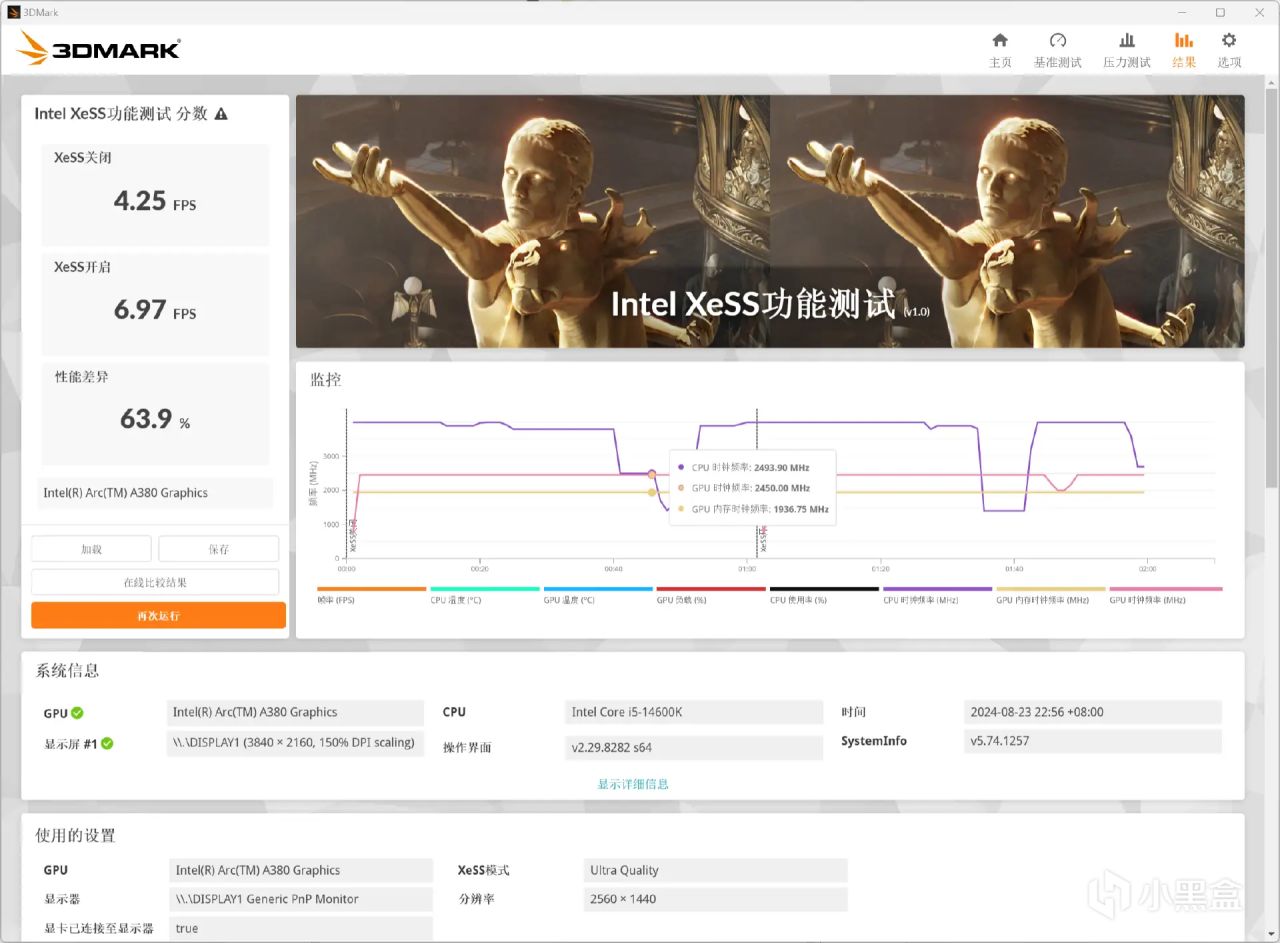
Task: Toggle the 帧率 (FPS) legend series
Action: (x=371, y=595)
